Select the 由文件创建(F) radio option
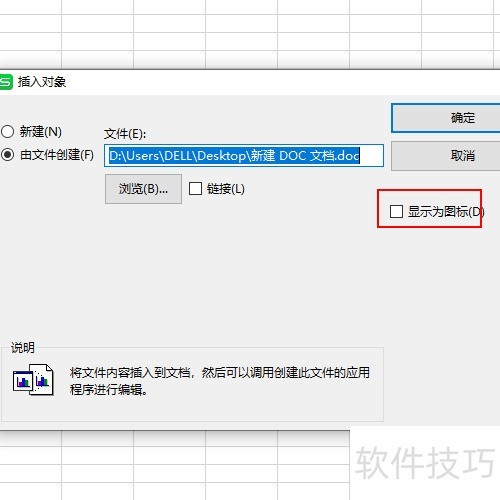This screenshot has height=500, width=500. [7, 155]
